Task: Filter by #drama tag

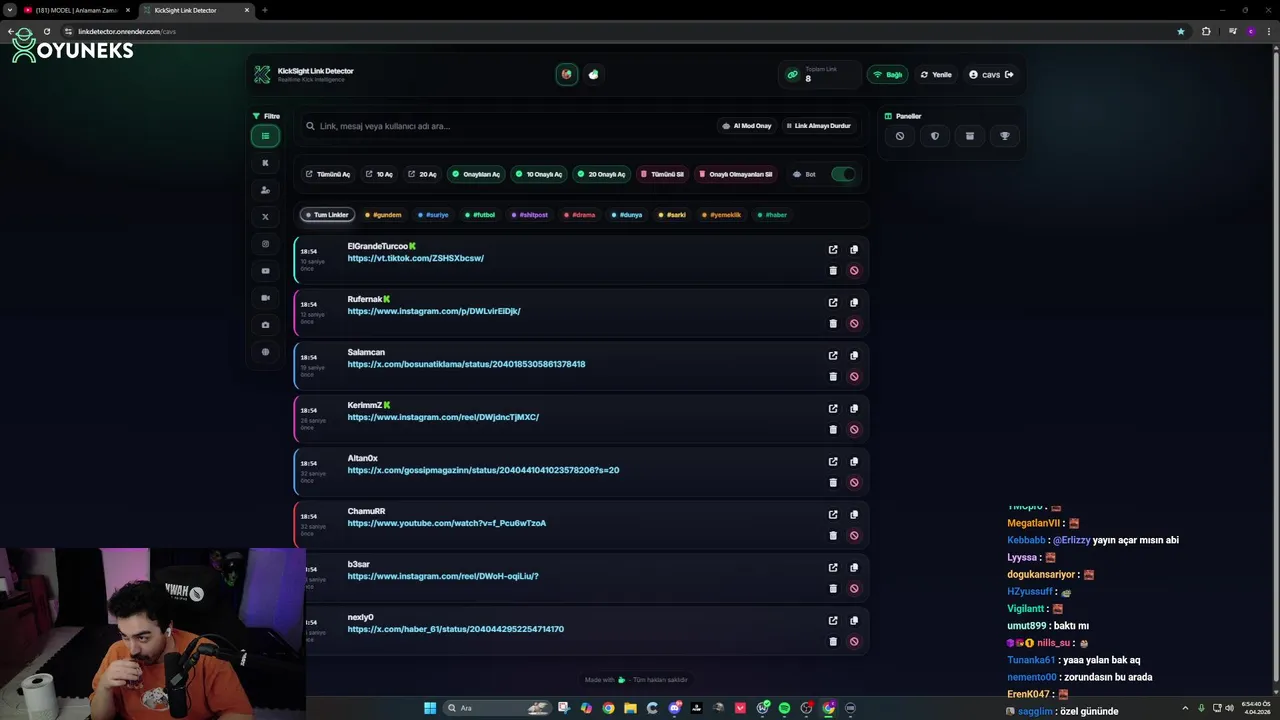Action: [580, 215]
